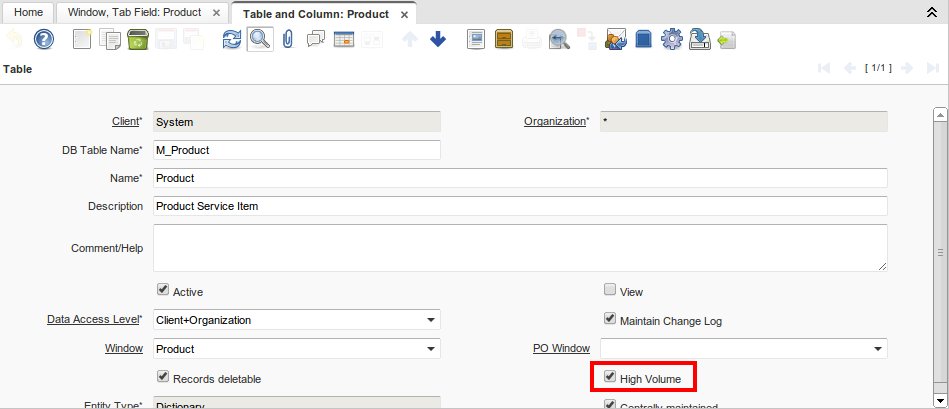
Task: Toggle the grid view icon
Action: pos(344,39)
